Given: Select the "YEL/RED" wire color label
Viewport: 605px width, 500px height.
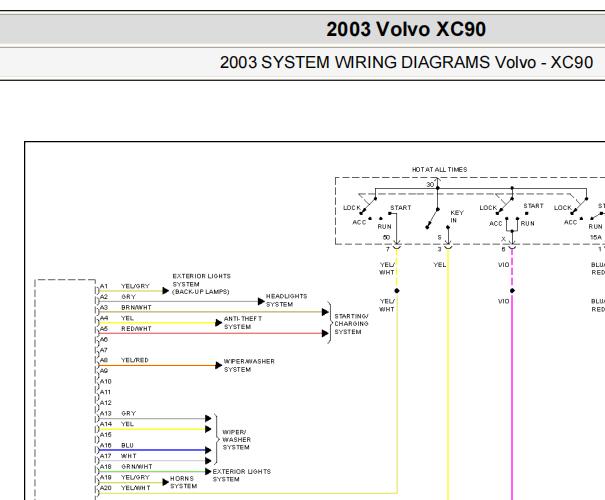Looking at the screenshot, I should (x=135, y=360).
